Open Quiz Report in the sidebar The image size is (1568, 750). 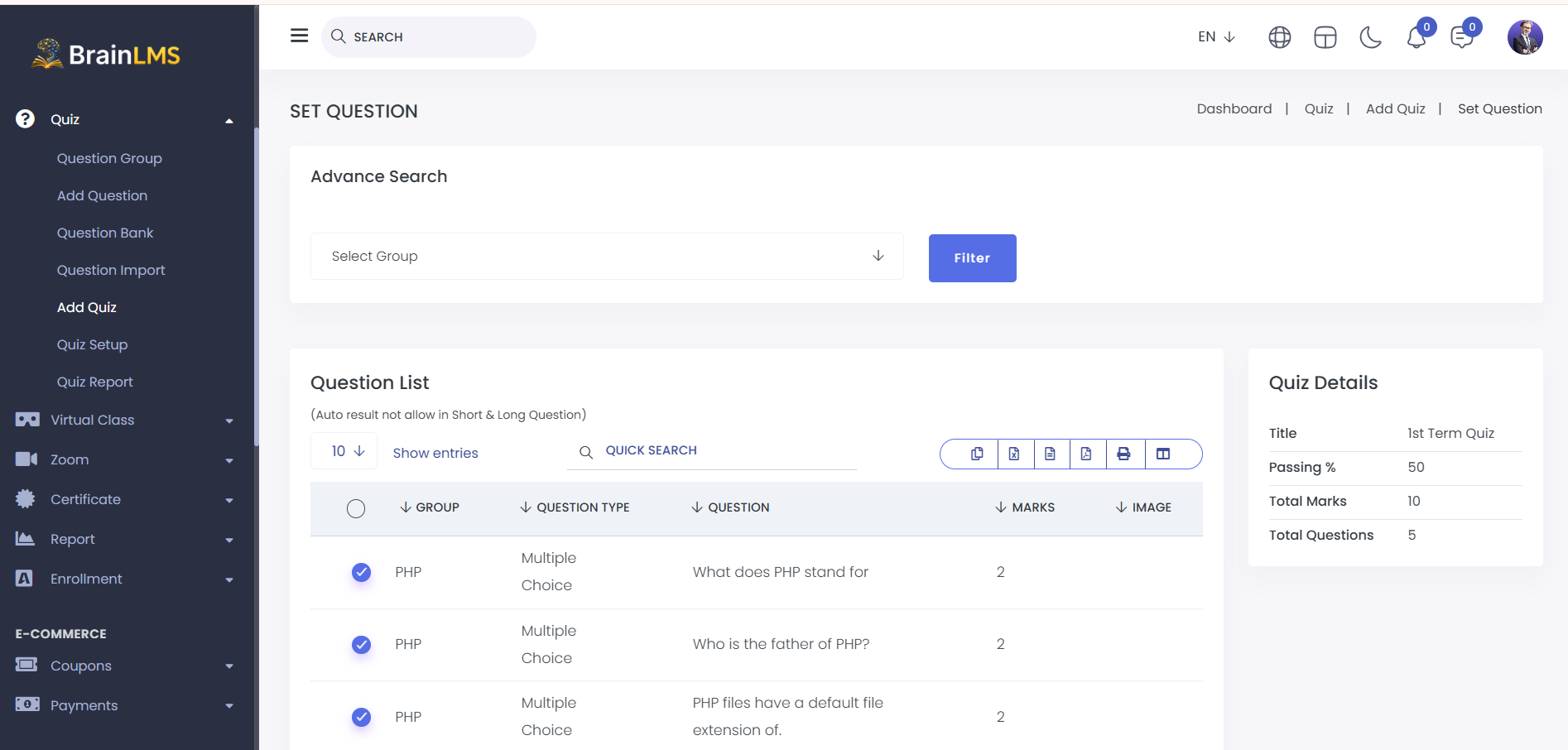(94, 382)
